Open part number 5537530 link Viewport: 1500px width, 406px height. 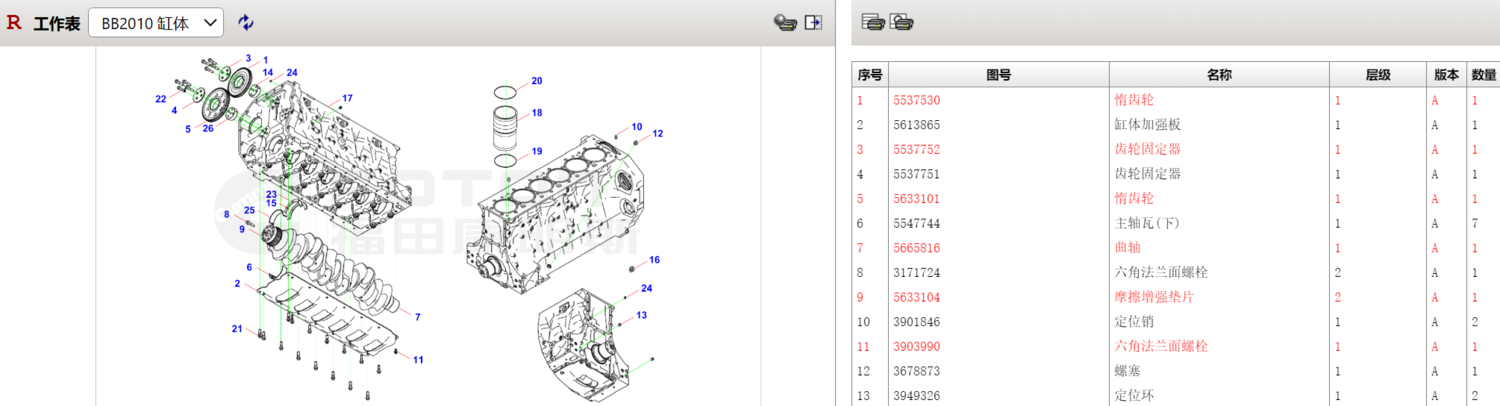tap(916, 100)
